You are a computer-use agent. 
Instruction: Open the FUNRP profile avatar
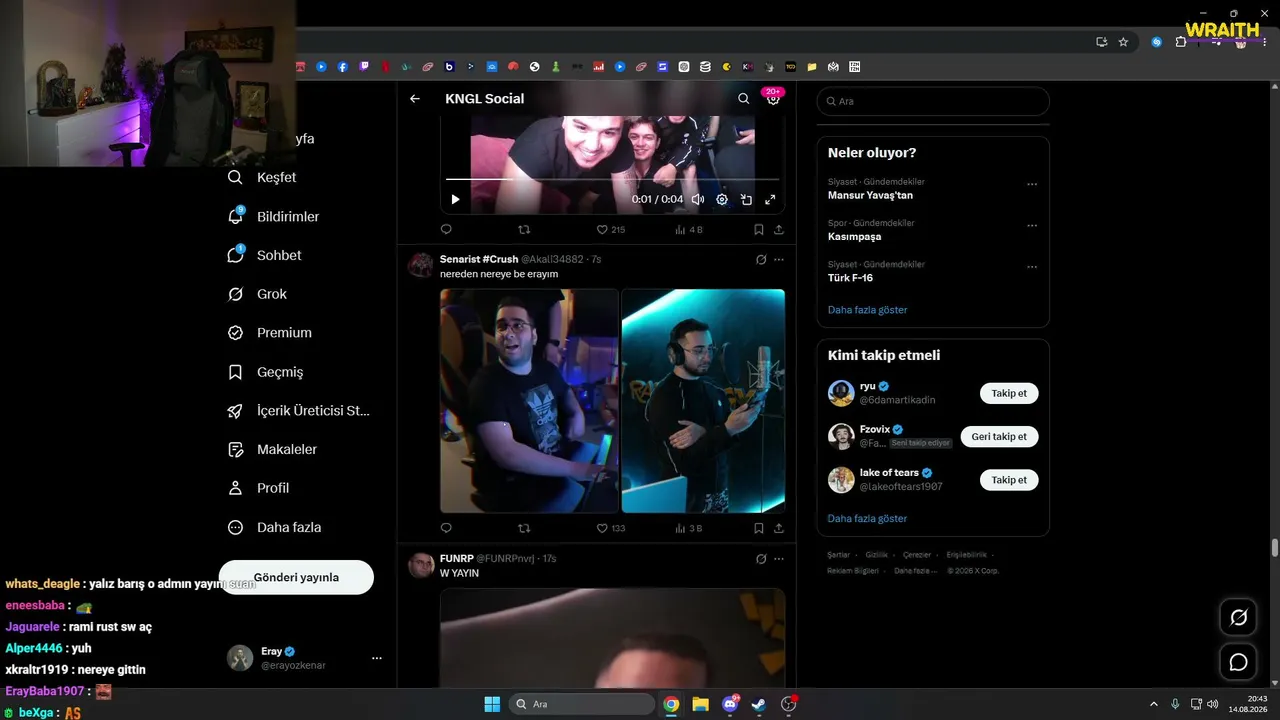click(421, 565)
